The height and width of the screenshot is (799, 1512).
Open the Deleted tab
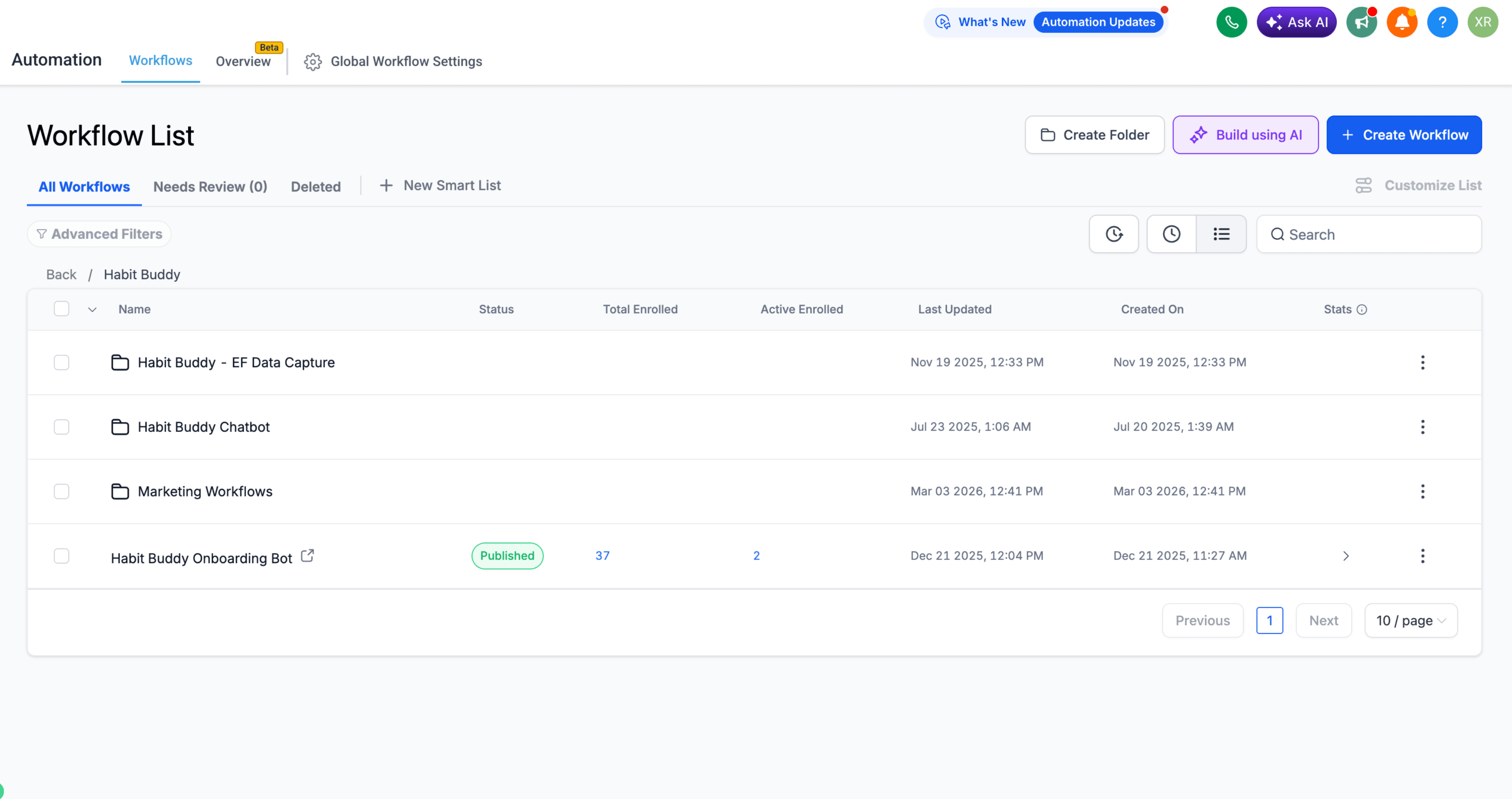click(x=316, y=187)
